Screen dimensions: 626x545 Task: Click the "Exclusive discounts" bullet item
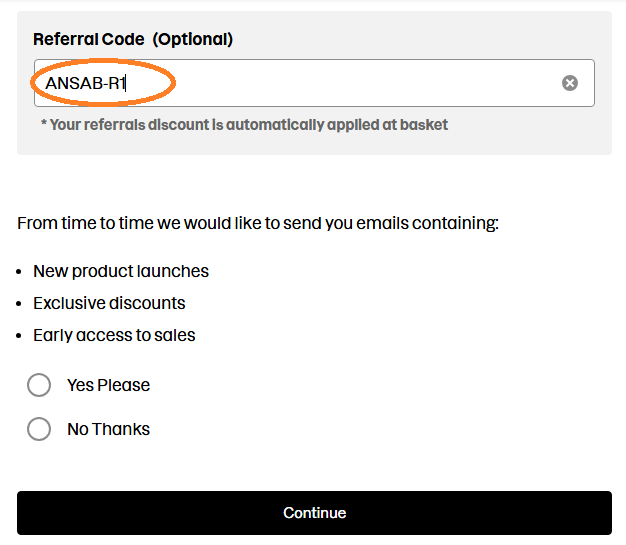click(x=109, y=303)
